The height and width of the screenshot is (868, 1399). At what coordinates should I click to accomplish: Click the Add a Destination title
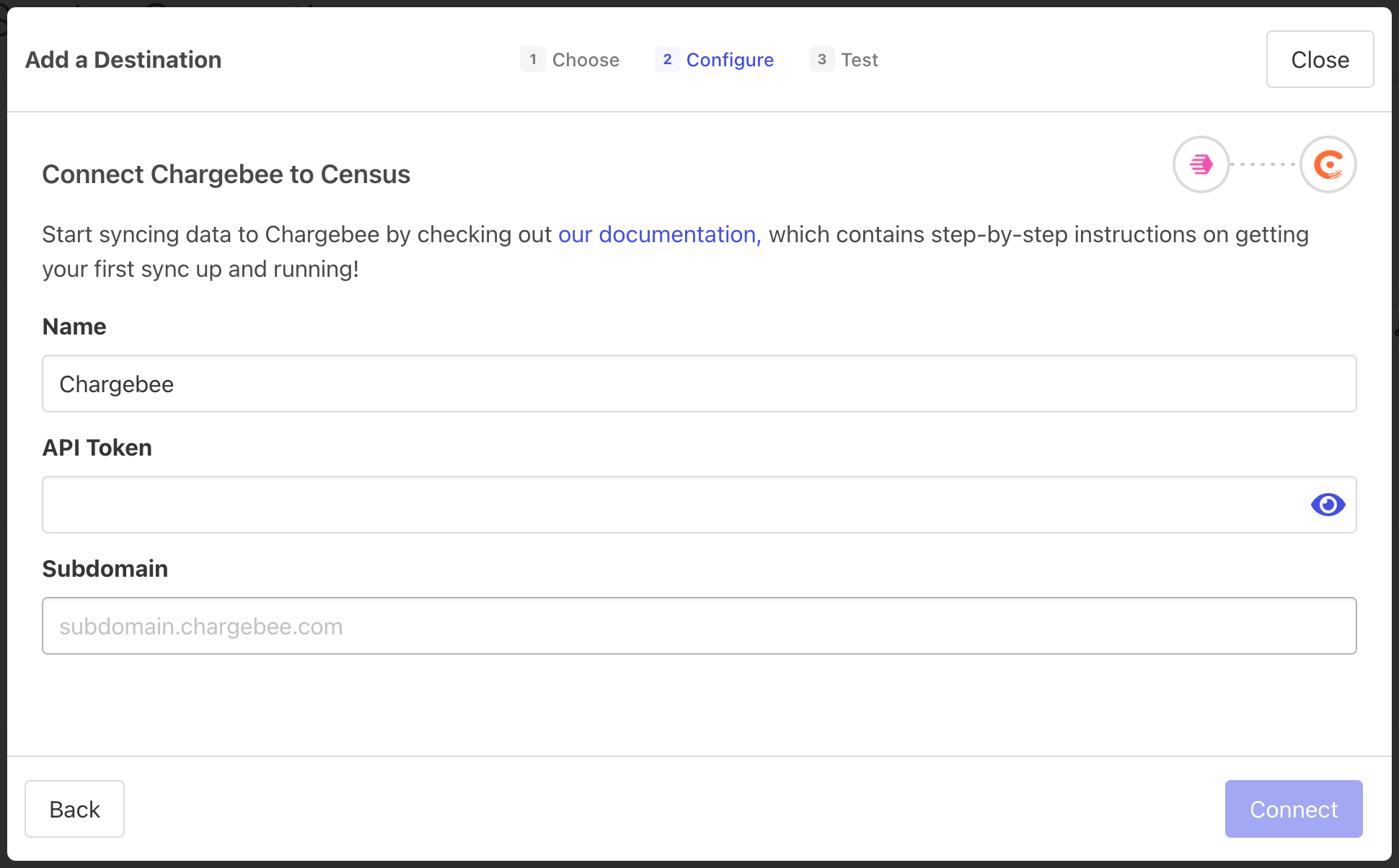click(x=123, y=60)
